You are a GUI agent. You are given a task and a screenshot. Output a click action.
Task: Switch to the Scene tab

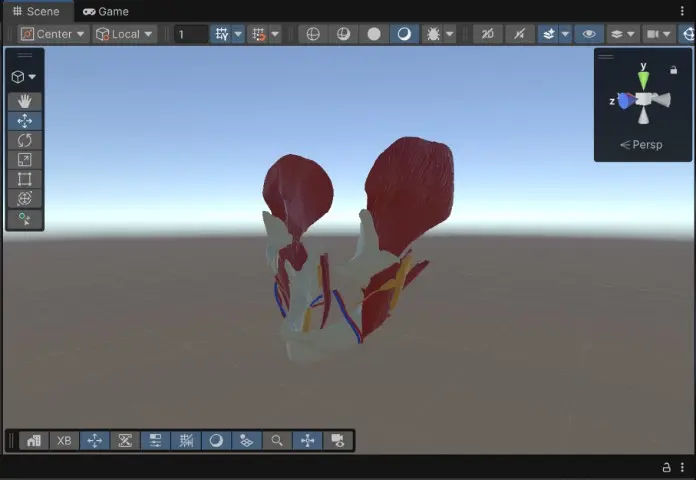point(36,12)
